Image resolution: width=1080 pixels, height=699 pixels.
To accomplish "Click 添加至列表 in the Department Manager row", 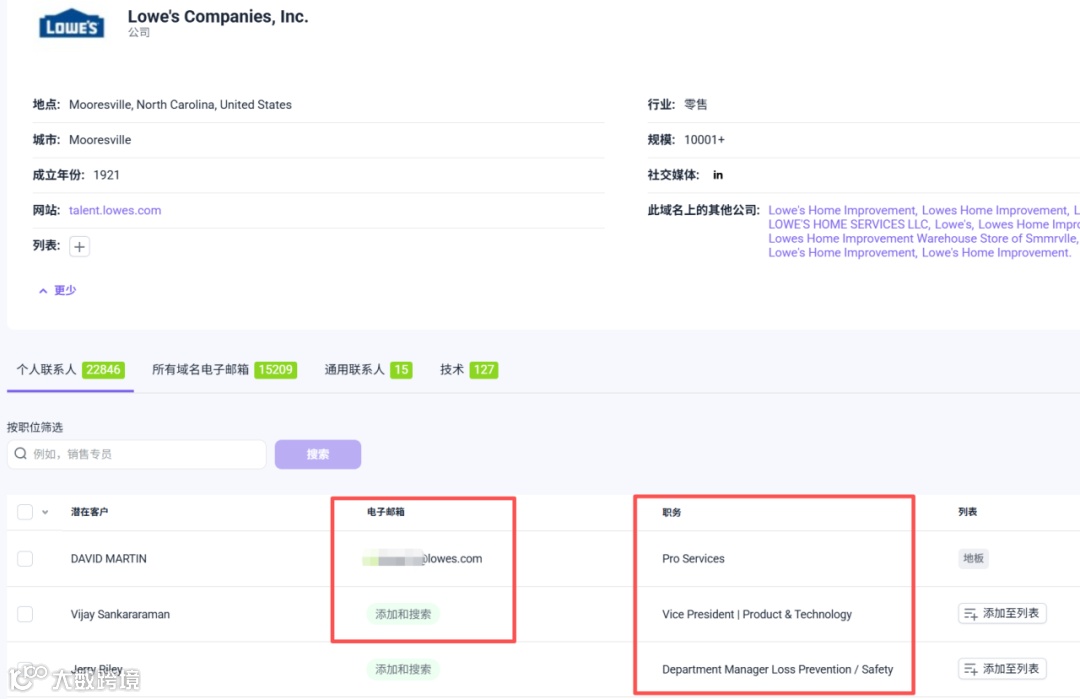I will click(x=1002, y=669).
